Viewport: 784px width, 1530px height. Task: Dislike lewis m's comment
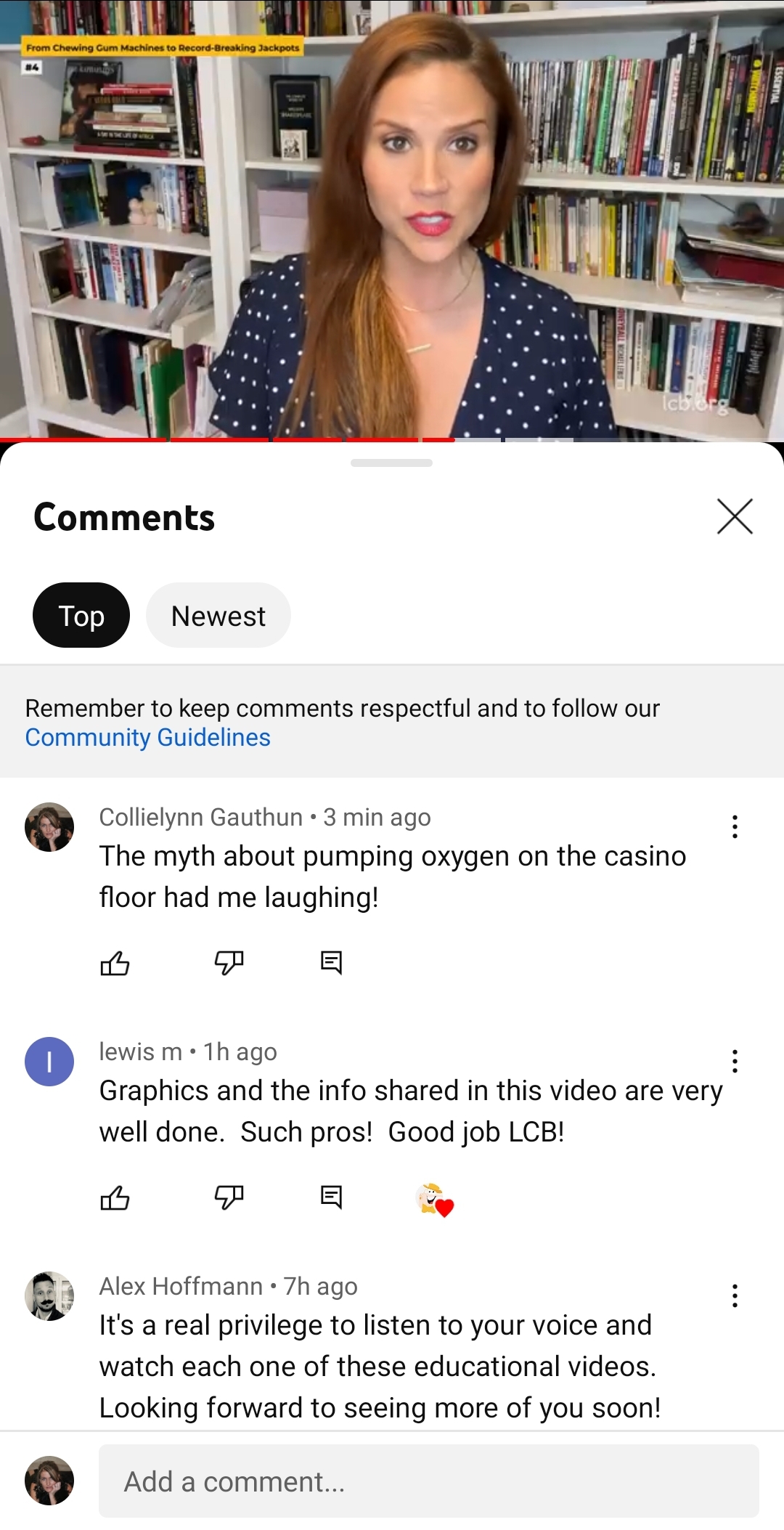click(229, 1197)
